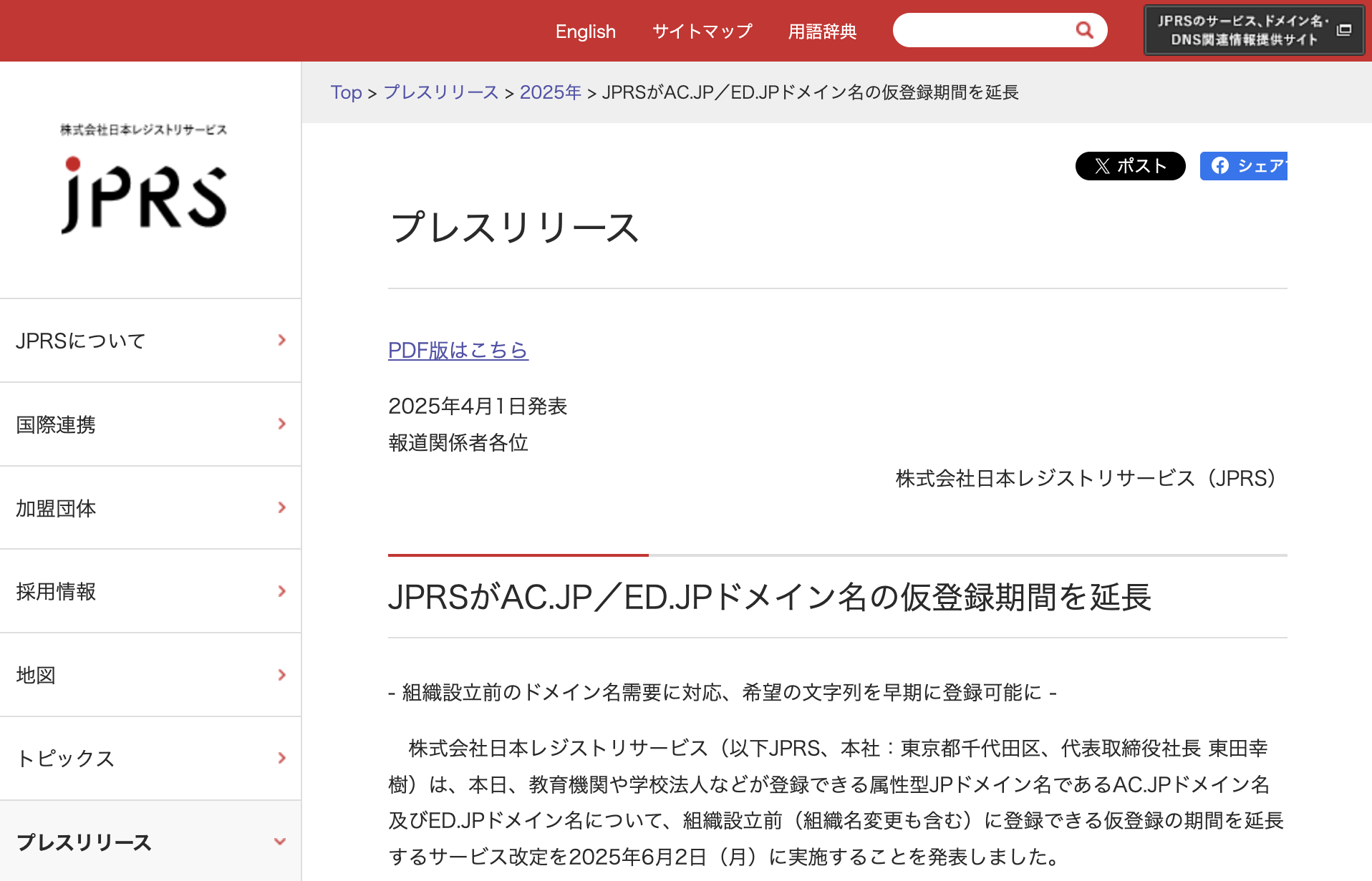Share the page with the Facebook シェア button

pyautogui.click(x=1250, y=165)
